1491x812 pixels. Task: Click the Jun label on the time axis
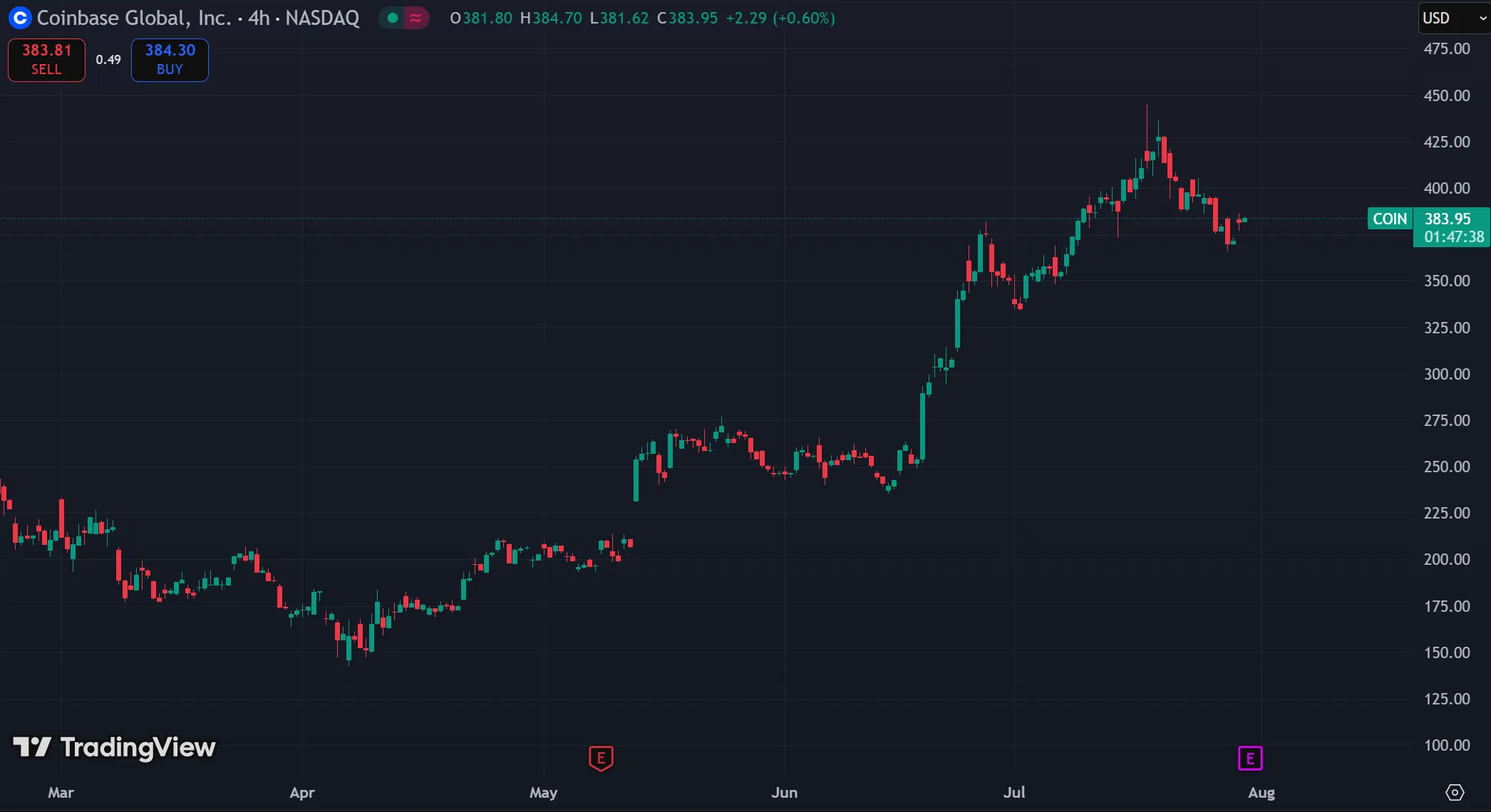pyautogui.click(x=784, y=792)
